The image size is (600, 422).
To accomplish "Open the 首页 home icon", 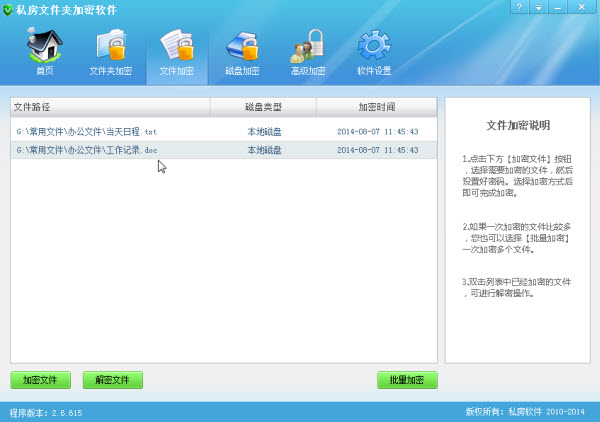I will 45,52.
